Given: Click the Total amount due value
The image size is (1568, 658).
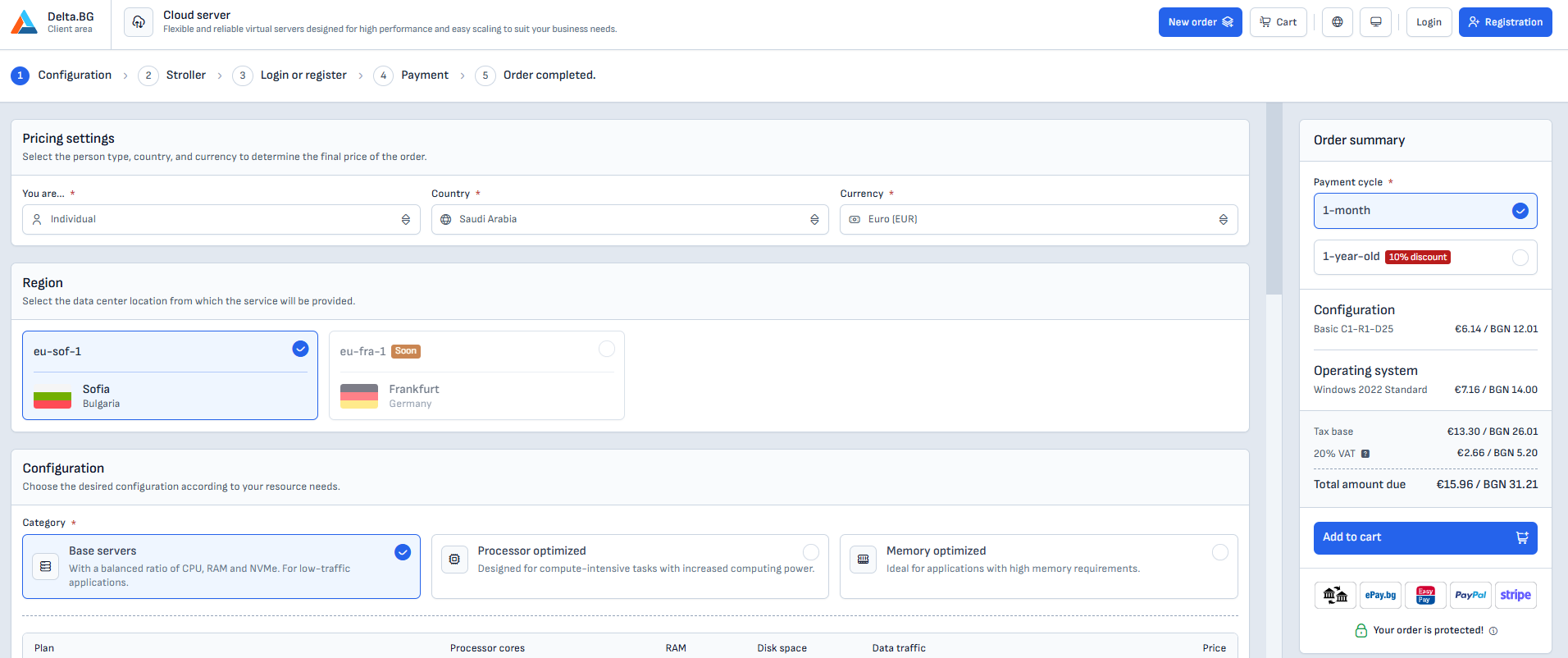Looking at the screenshot, I should click(1487, 485).
